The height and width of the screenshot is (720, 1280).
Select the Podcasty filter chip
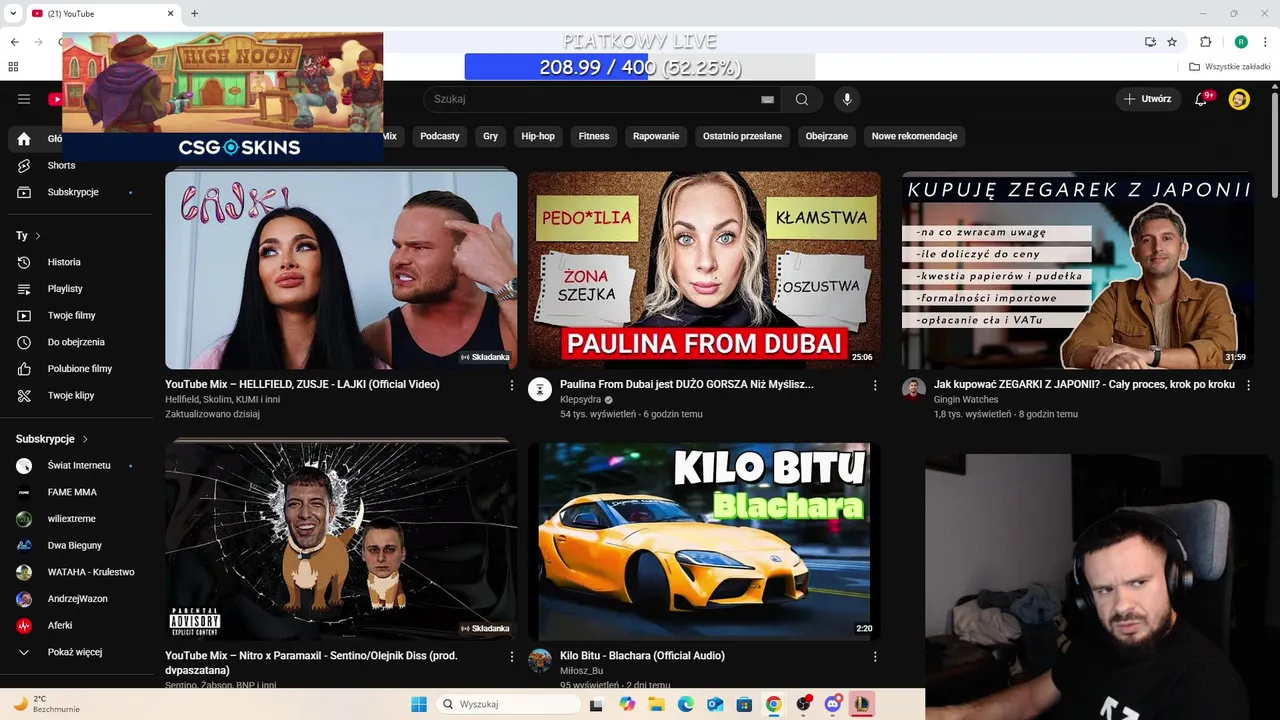coord(440,136)
